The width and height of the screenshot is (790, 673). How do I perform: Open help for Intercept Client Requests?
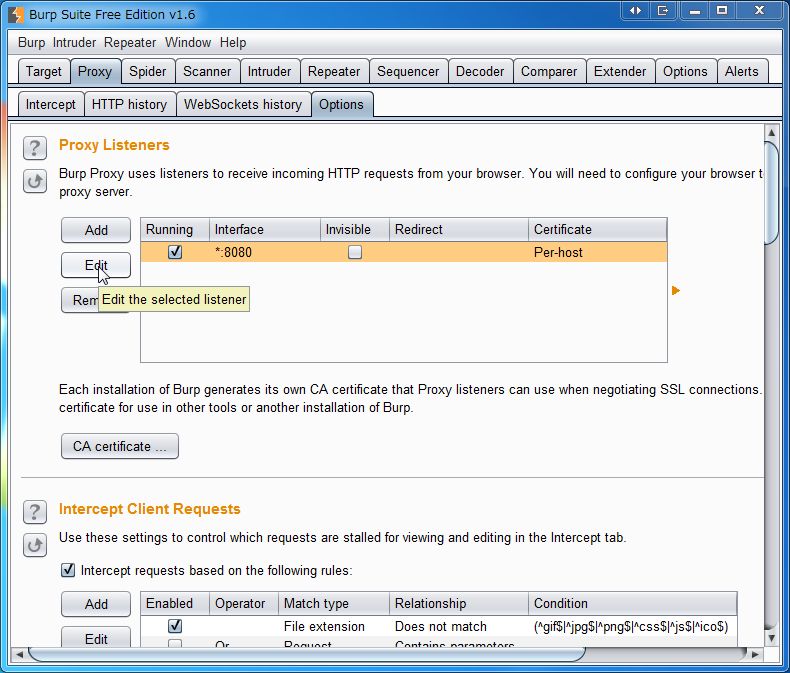[x=35, y=512]
